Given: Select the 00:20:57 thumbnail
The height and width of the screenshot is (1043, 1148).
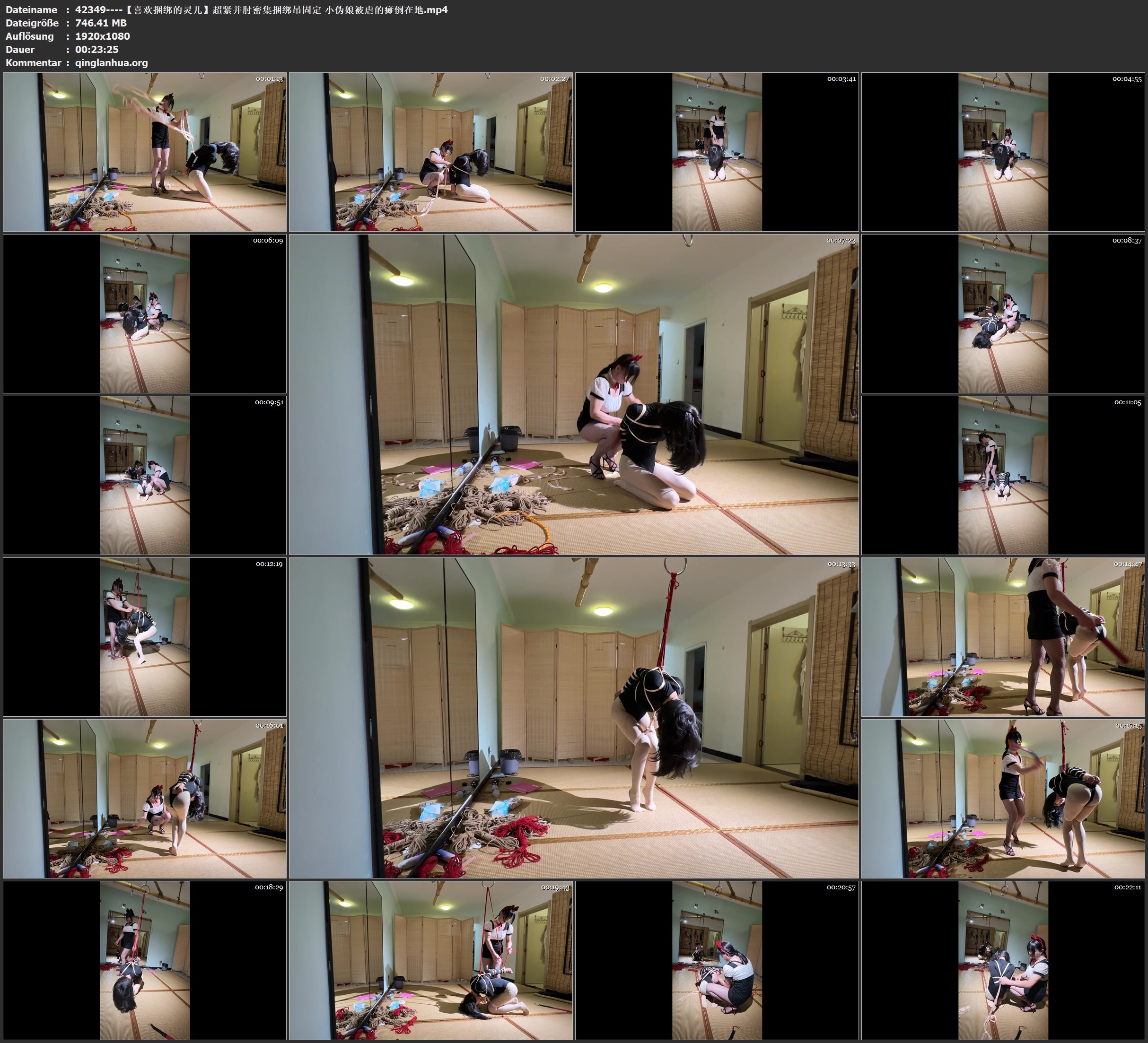Looking at the screenshot, I should tap(717, 960).
